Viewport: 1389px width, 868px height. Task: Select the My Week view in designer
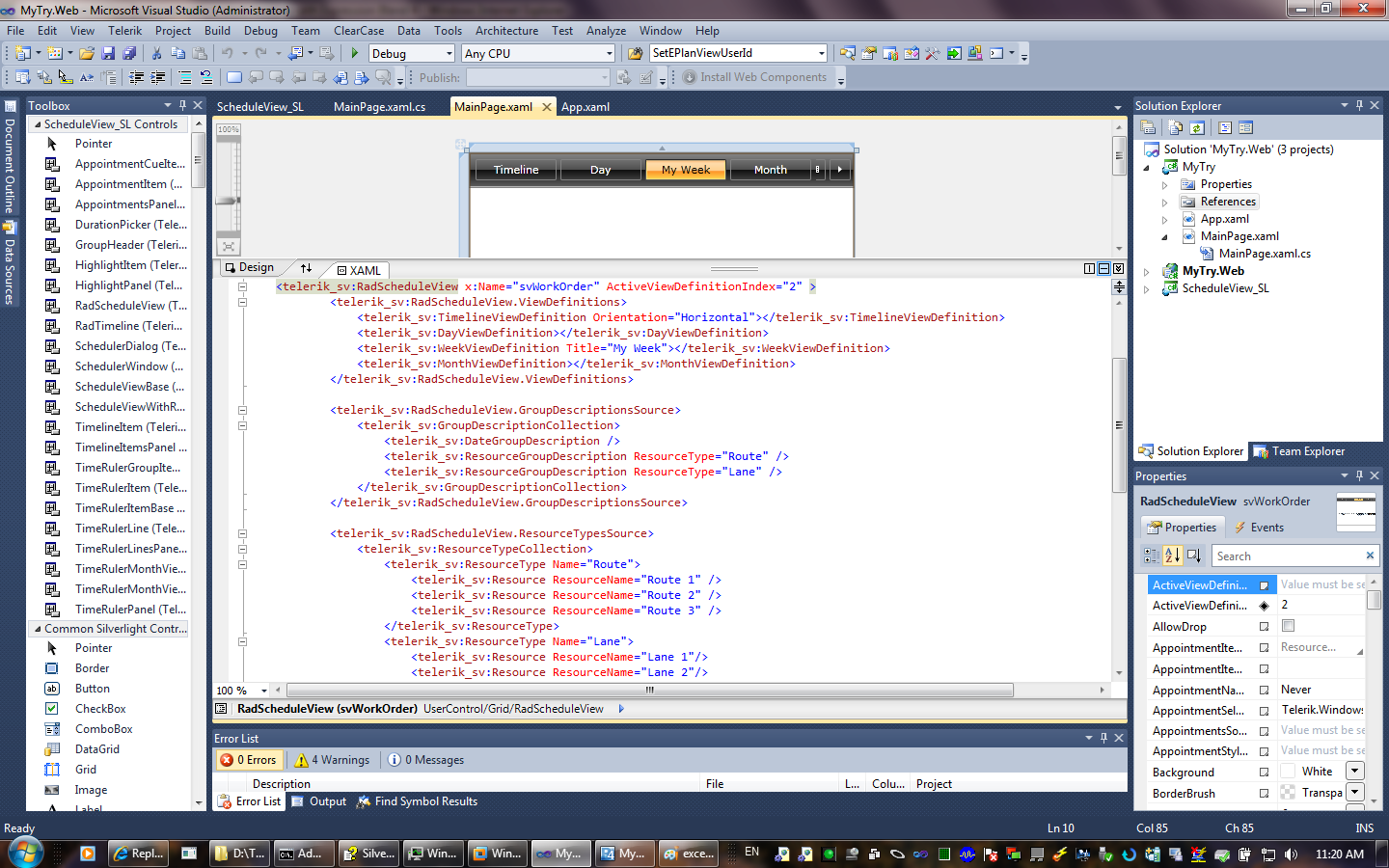pyautogui.click(x=686, y=170)
